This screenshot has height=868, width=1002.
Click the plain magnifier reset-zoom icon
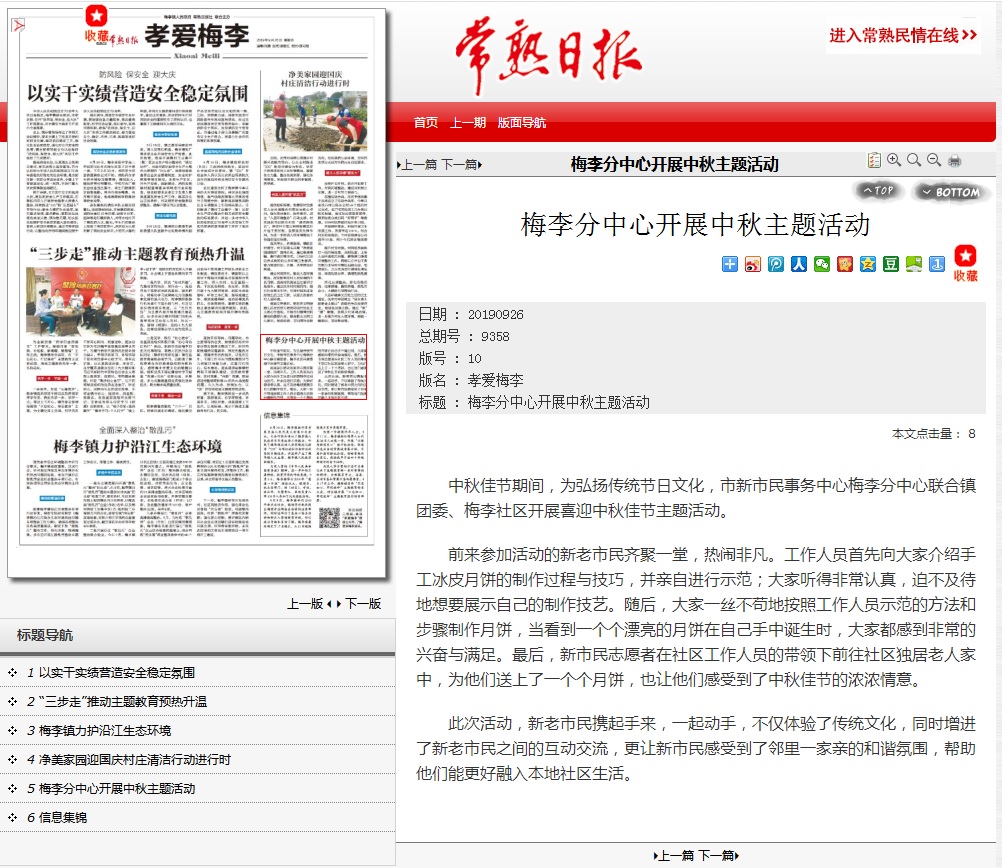[x=914, y=160]
